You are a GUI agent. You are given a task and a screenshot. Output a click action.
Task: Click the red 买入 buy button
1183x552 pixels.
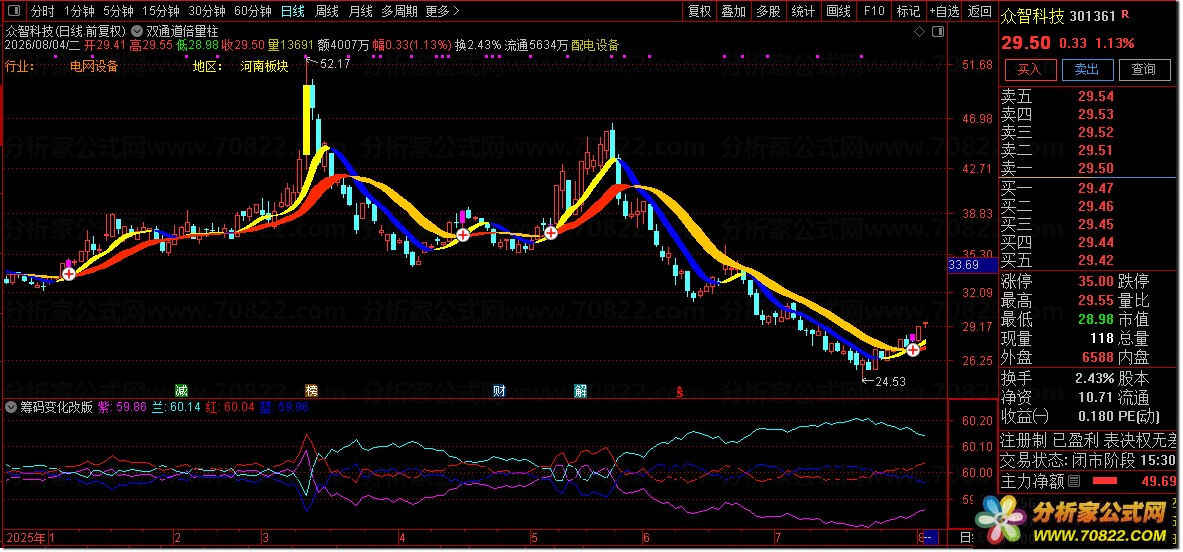pyautogui.click(x=1029, y=69)
